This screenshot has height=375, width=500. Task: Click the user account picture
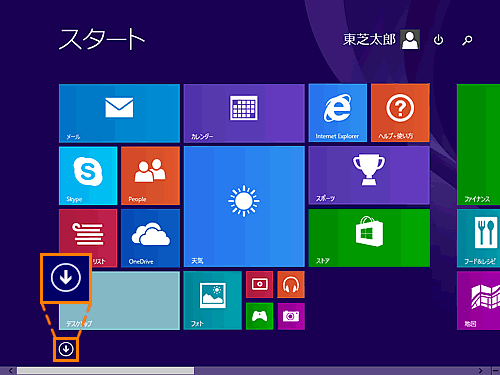(x=410, y=40)
